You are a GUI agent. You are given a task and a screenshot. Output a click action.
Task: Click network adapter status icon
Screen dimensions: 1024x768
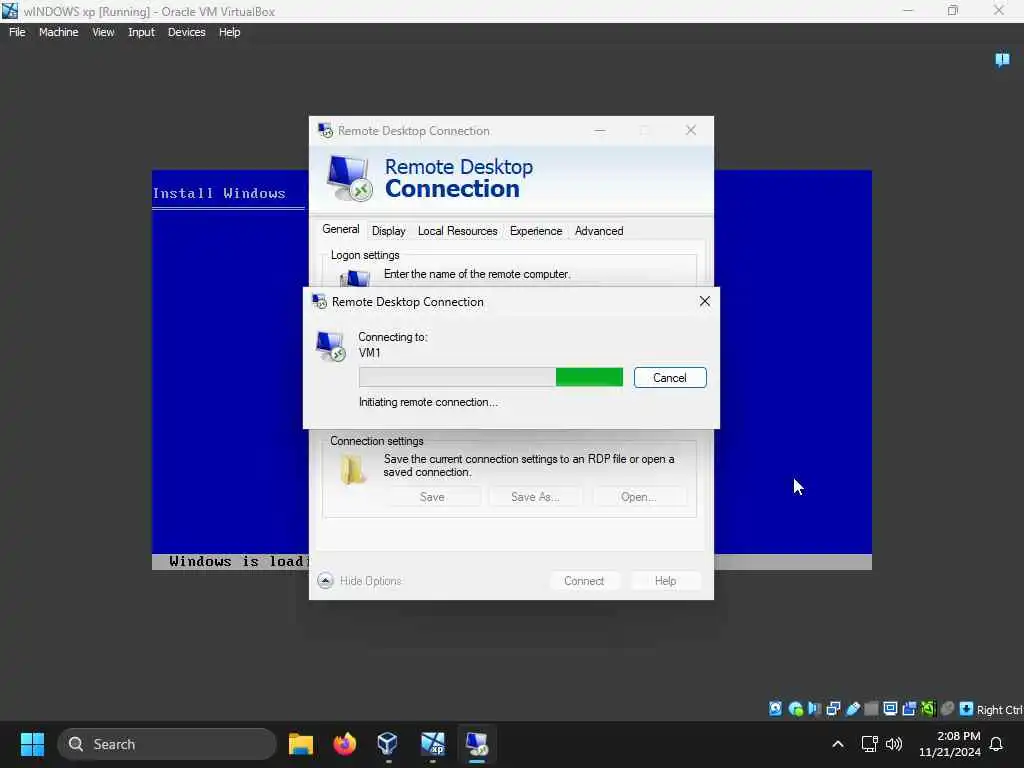[833, 709]
